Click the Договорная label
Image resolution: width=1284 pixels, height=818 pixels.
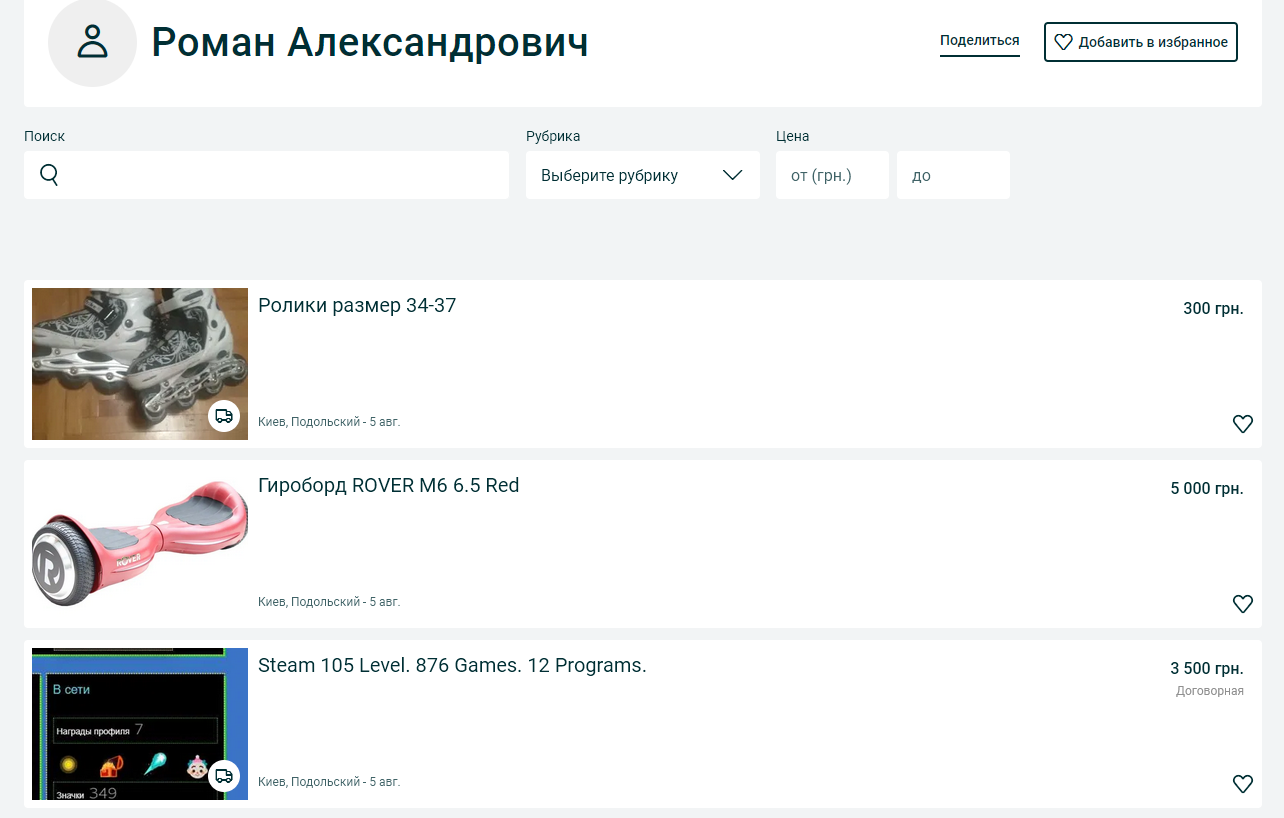pos(1210,691)
